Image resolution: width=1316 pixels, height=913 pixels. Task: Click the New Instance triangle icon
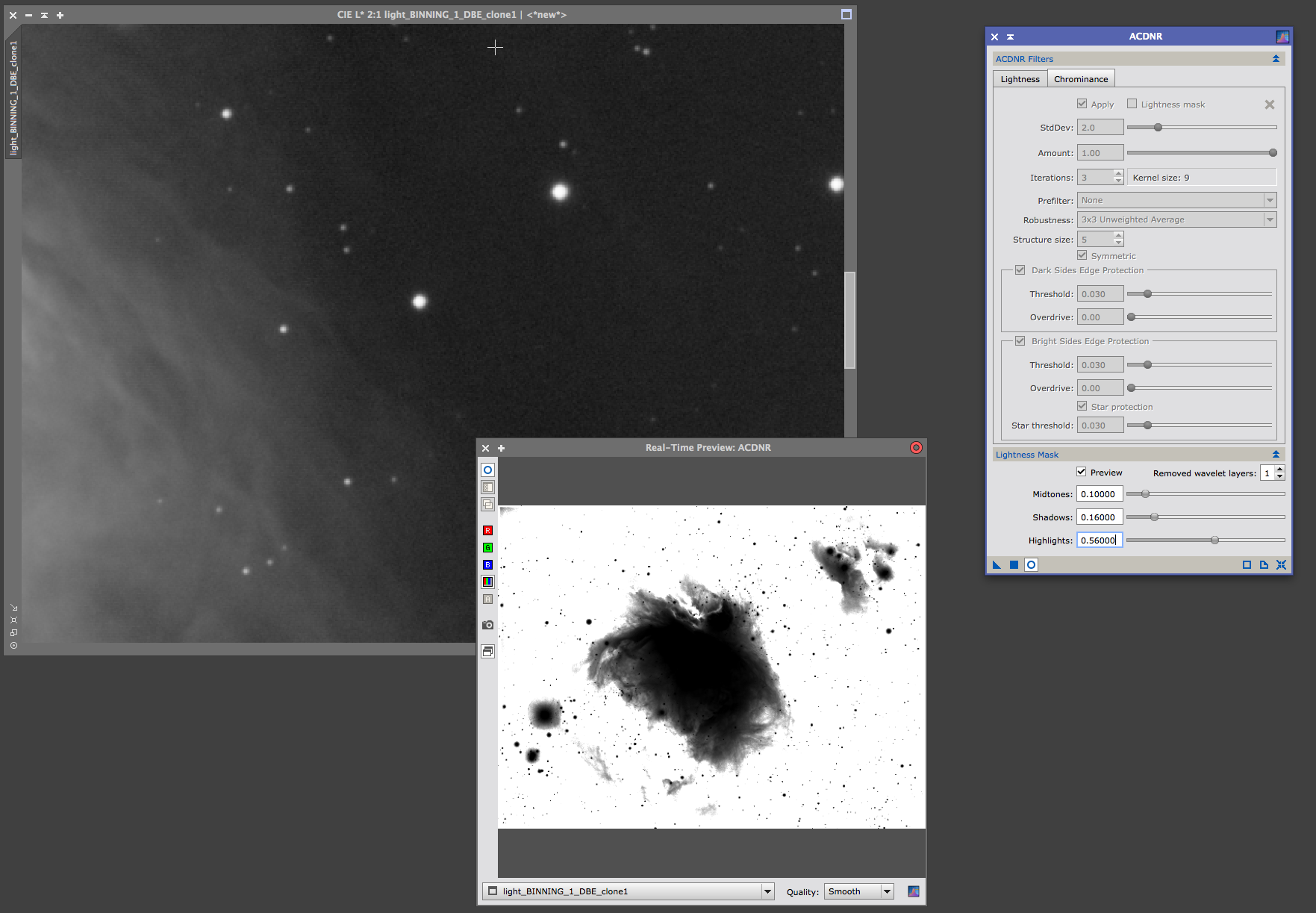coord(997,565)
